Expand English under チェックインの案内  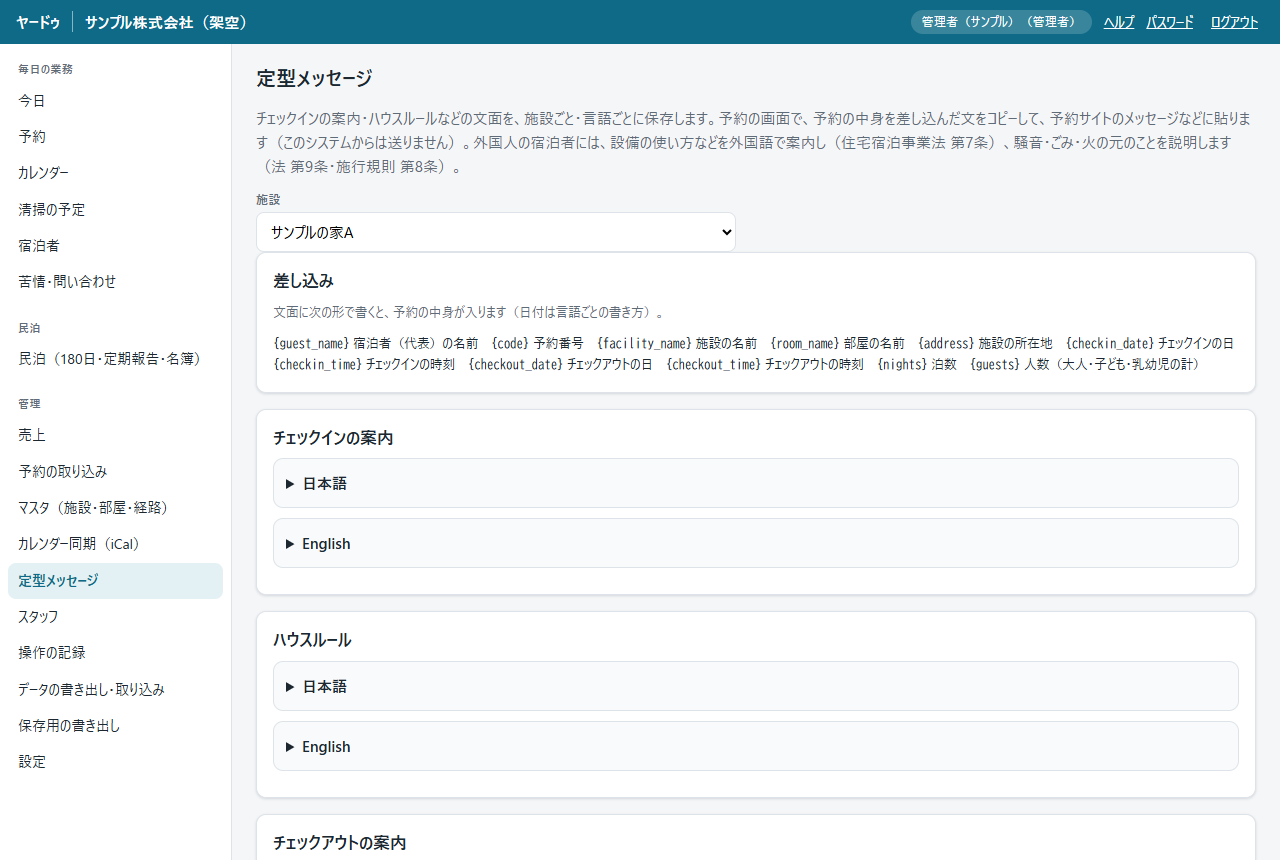[756, 544]
